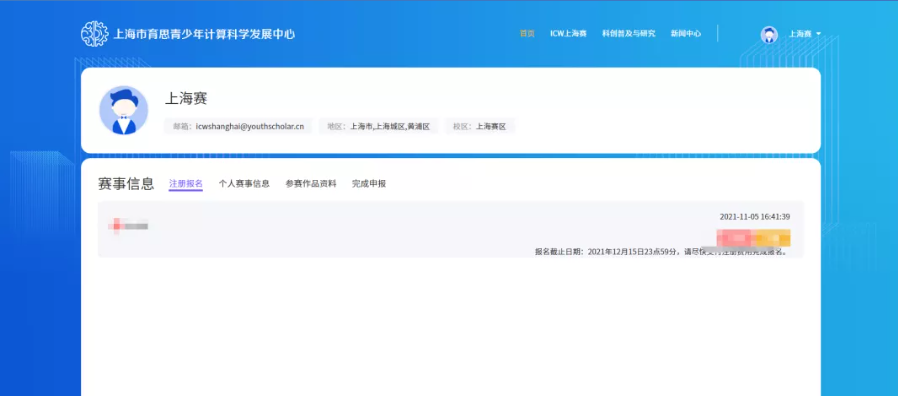Click 上海市育思青少年计算科学发展中心 title
Viewport: 898px width, 396px height.
tap(204, 34)
